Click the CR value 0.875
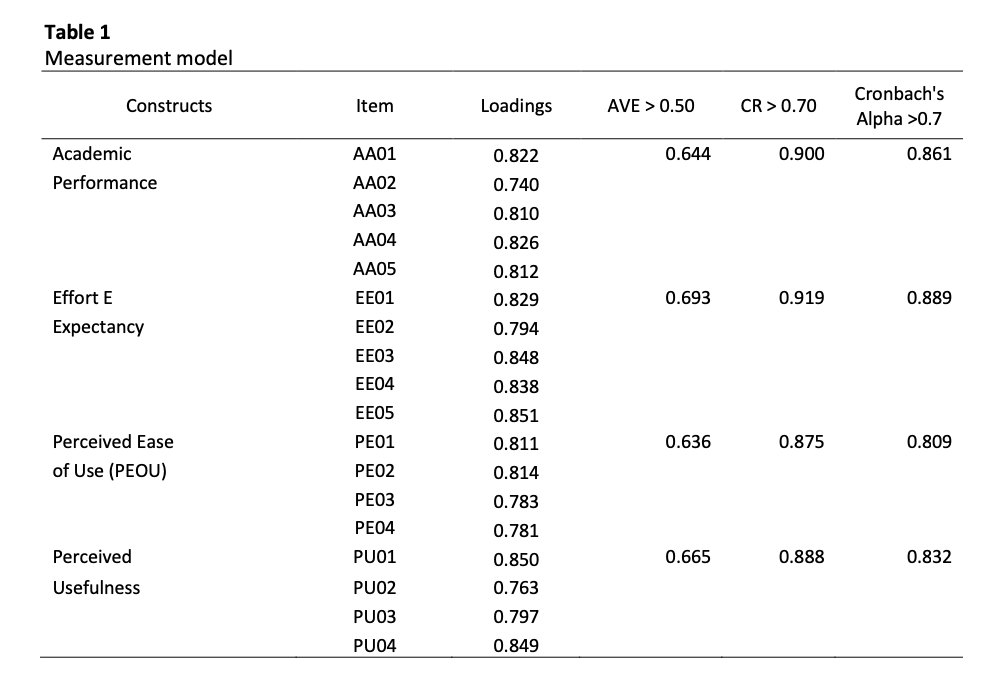Screen dimensions: 988x690 tap(801, 442)
